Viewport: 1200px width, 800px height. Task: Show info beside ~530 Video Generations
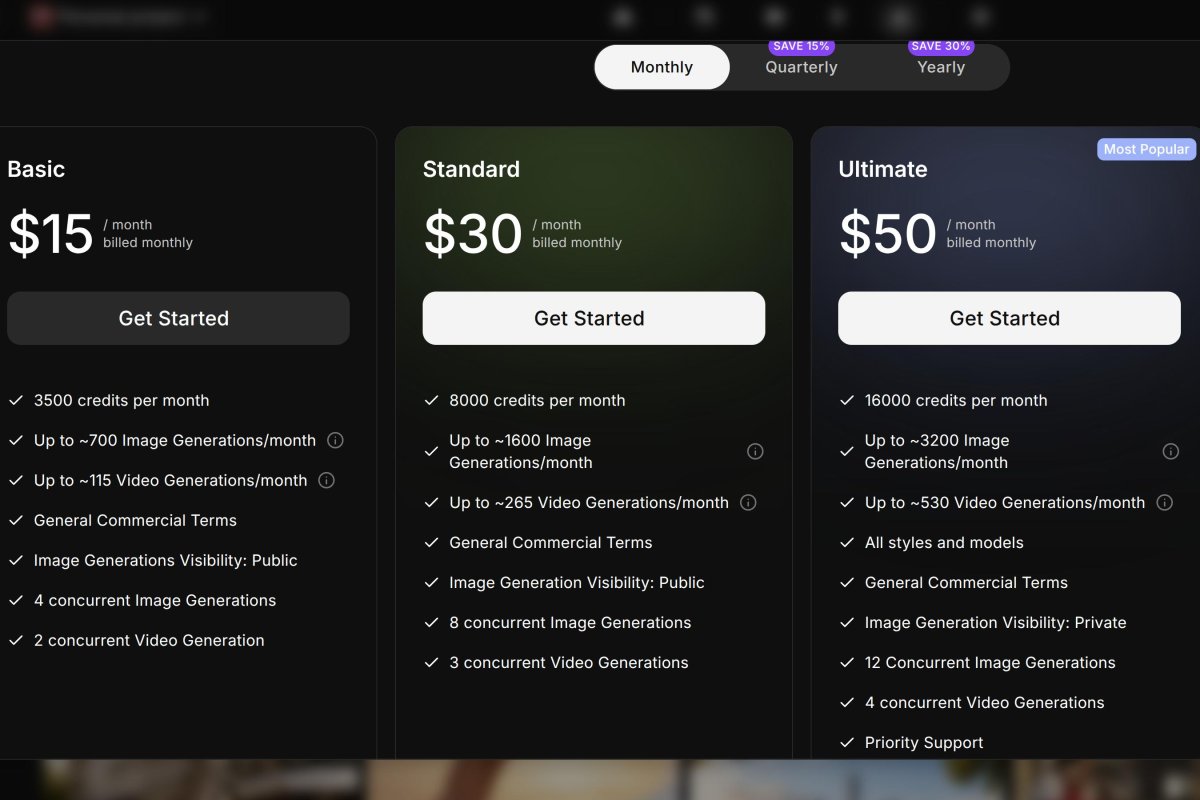pos(1164,502)
